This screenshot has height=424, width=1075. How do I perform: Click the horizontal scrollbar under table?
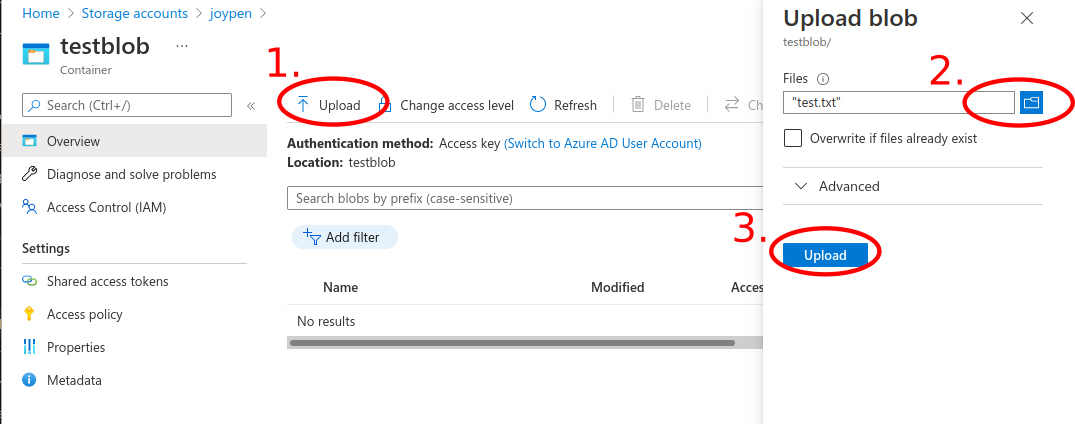pyautogui.click(x=512, y=342)
